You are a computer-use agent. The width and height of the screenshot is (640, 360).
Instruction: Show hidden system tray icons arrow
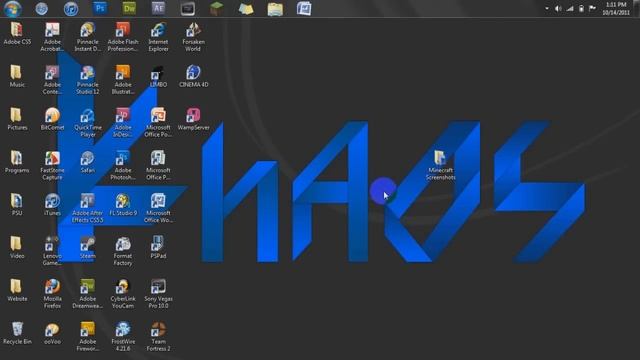(547, 9)
